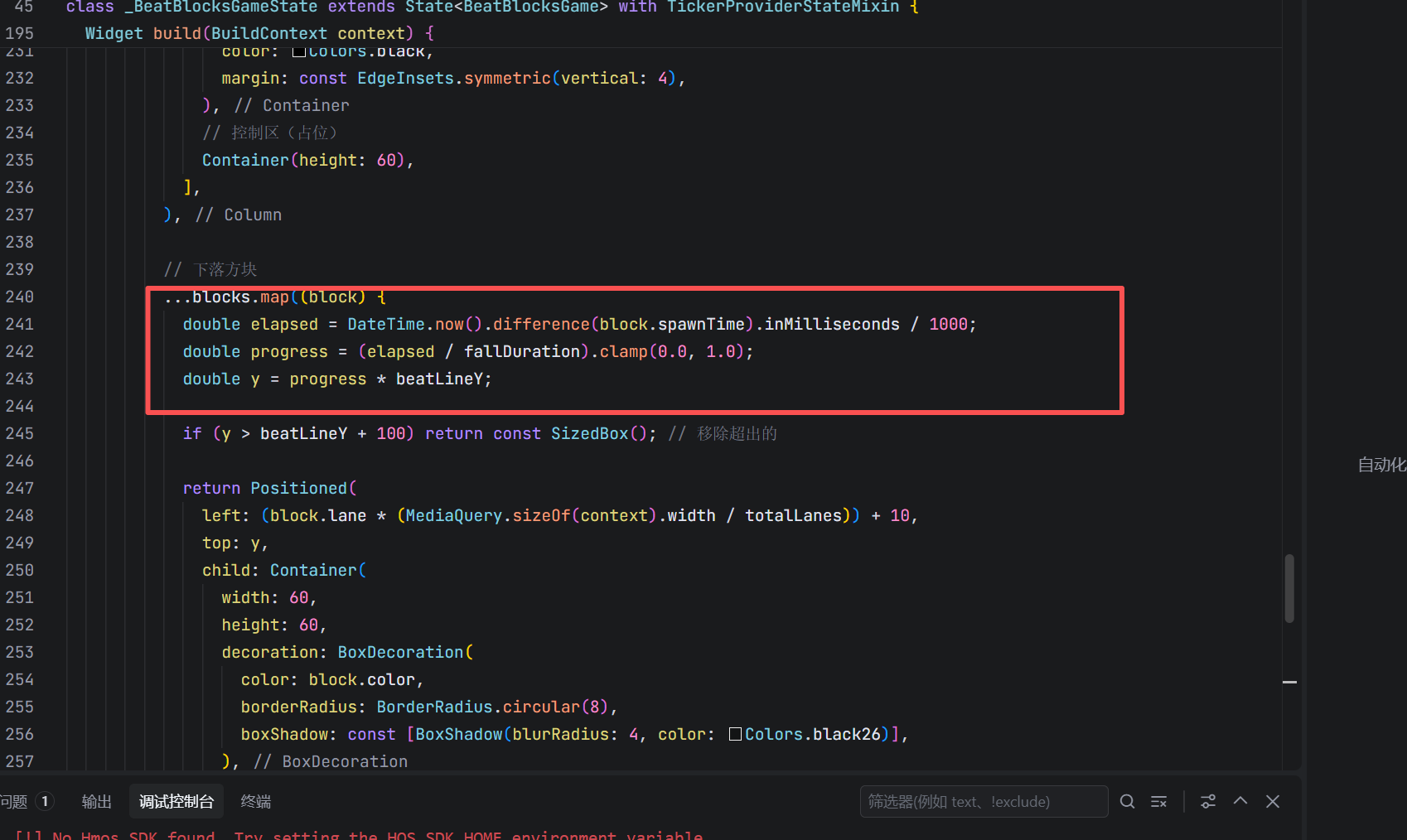Image resolution: width=1407 pixels, height=840 pixels.
Task: Open panel view settings sliders icon
Action: (x=1208, y=801)
